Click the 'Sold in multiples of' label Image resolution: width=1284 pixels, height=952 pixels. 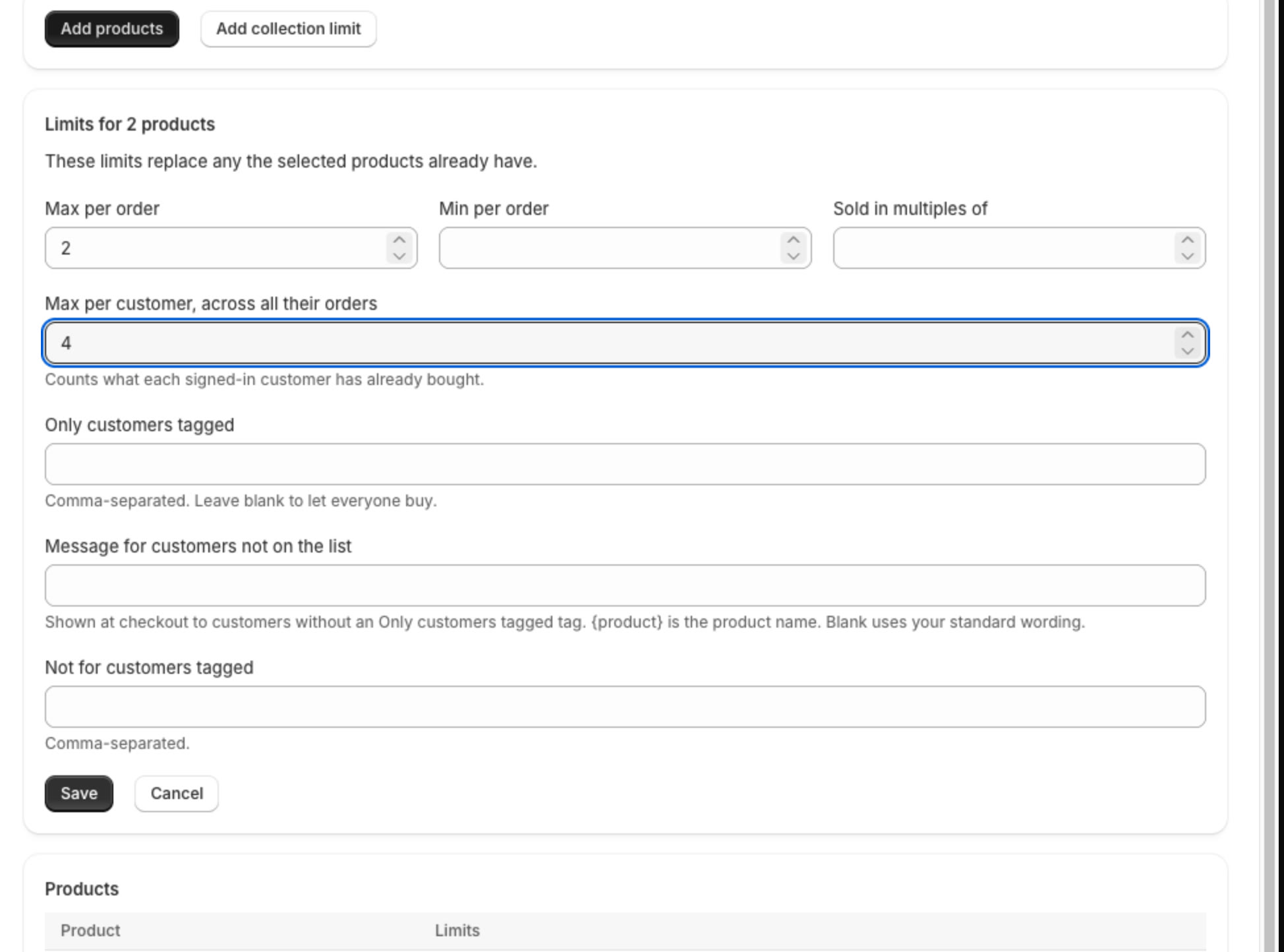coord(910,209)
